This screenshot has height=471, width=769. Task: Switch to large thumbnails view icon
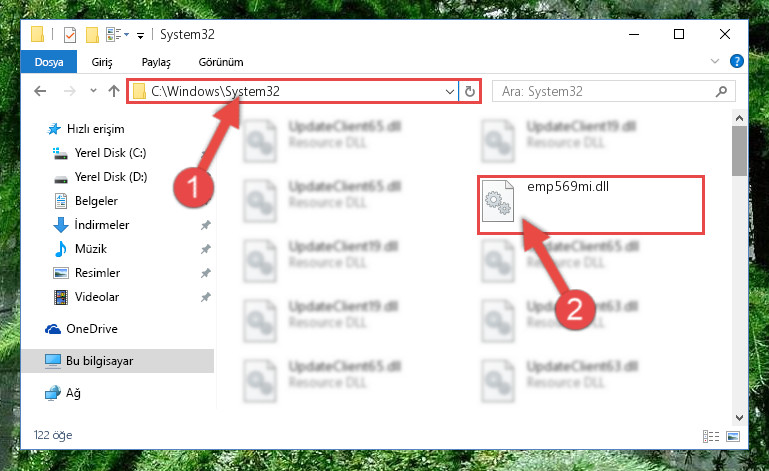[733, 436]
